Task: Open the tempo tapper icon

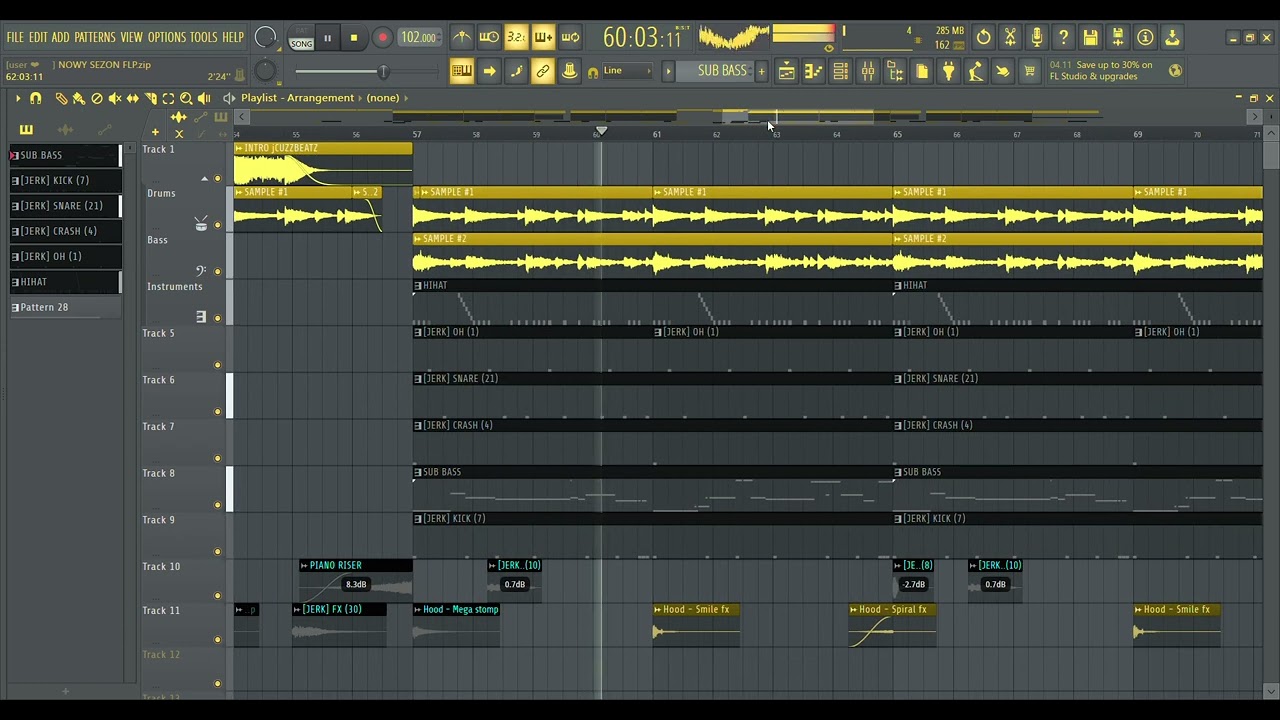Action: [x=976, y=71]
